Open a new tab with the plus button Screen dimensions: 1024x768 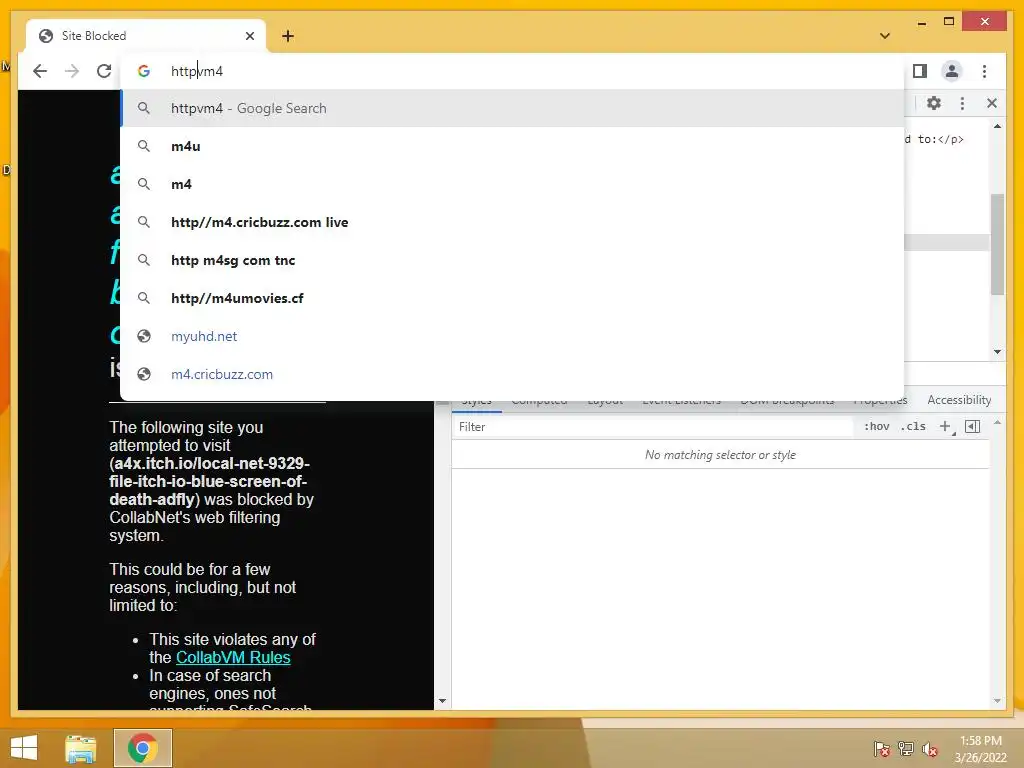point(288,36)
